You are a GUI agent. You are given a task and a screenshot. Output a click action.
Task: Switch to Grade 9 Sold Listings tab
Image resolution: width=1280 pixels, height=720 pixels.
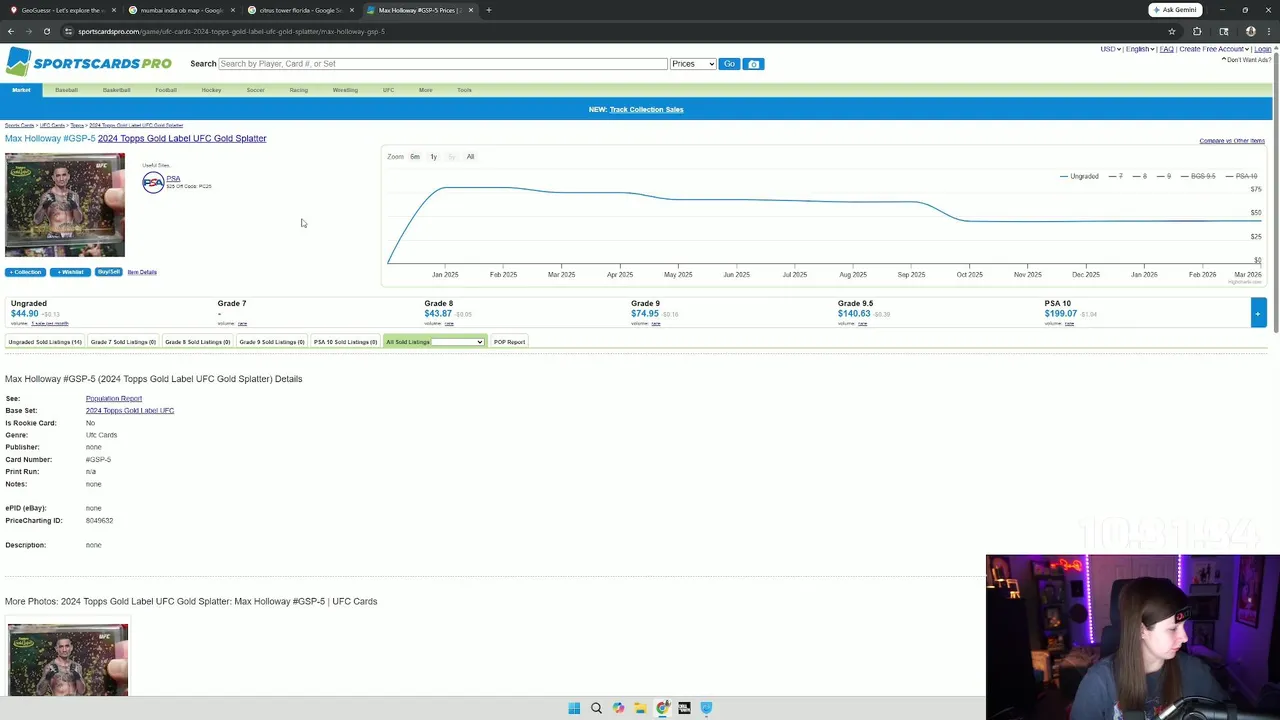(x=272, y=342)
